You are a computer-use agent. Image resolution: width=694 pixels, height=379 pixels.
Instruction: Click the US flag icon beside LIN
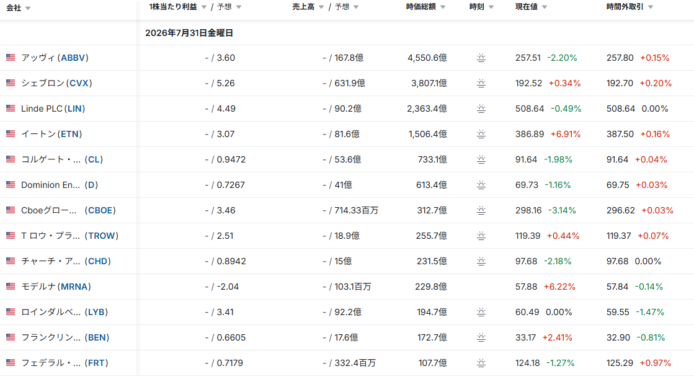(11, 108)
